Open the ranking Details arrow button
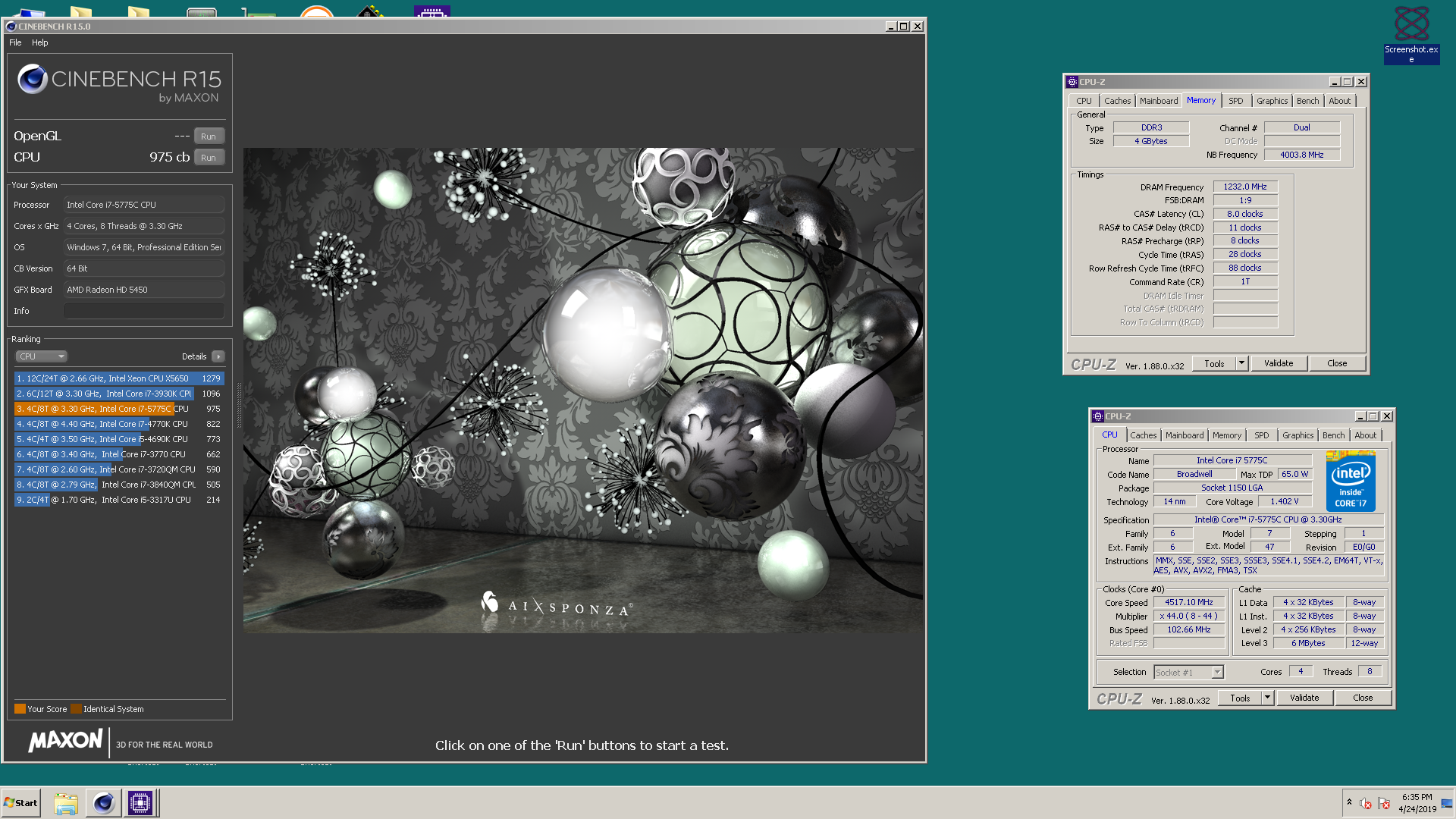1456x819 pixels. pyautogui.click(x=218, y=356)
